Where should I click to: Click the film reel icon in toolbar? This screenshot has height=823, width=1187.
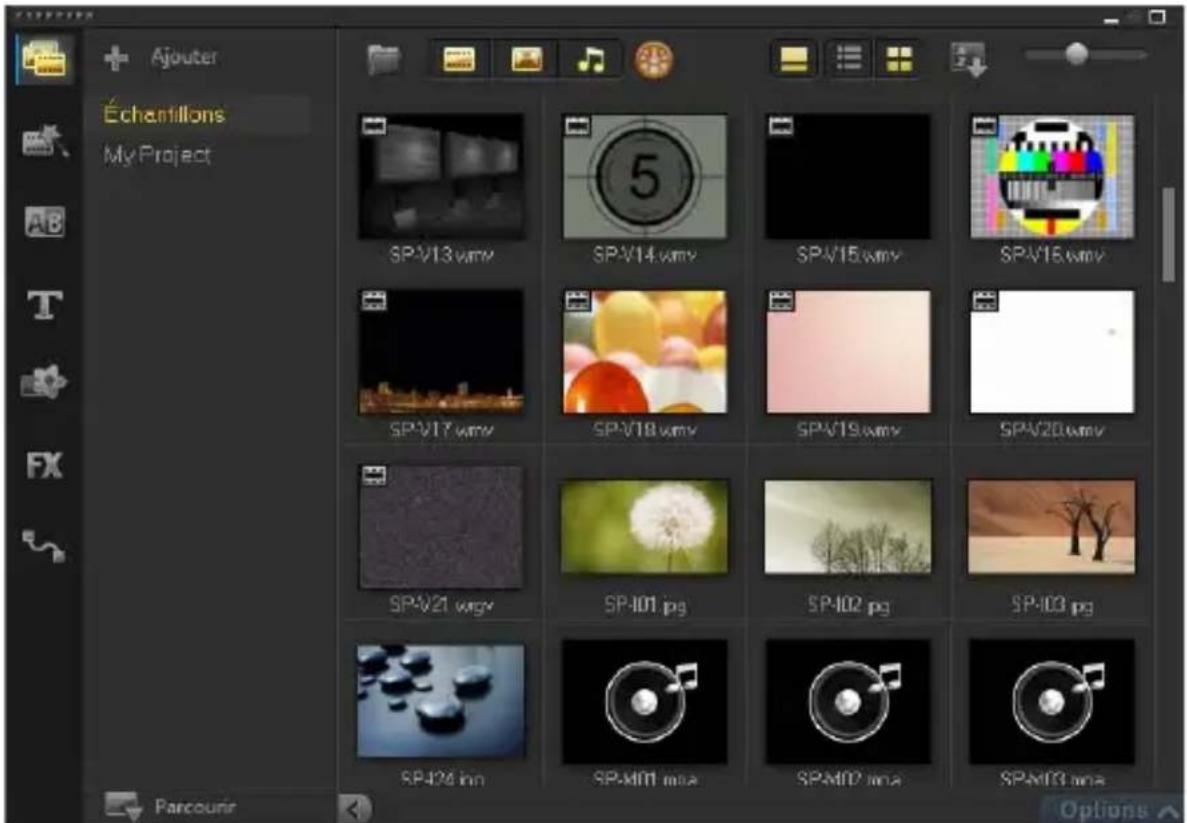coord(654,59)
